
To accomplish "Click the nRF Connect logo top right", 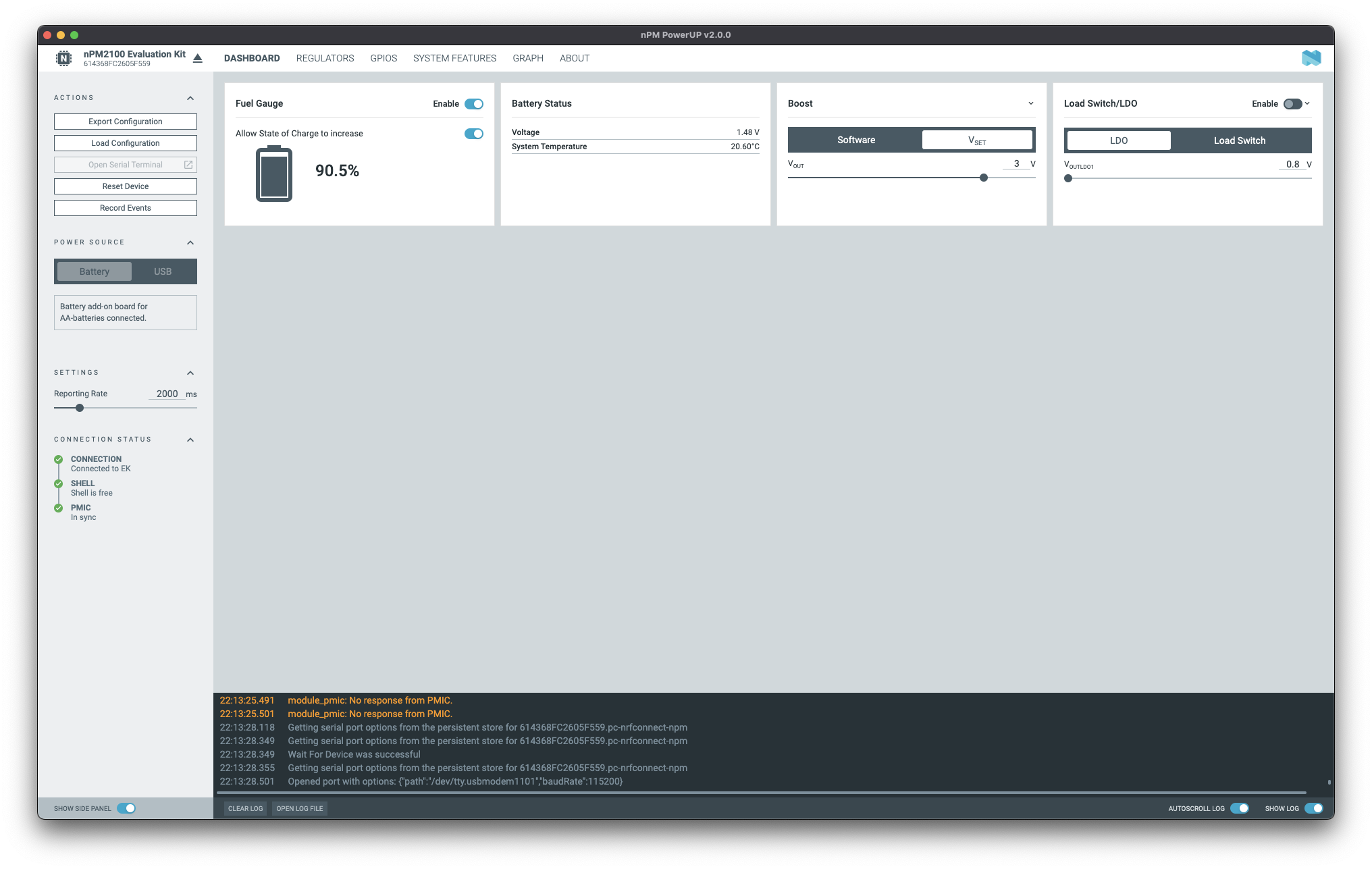I will (x=1311, y=58).
